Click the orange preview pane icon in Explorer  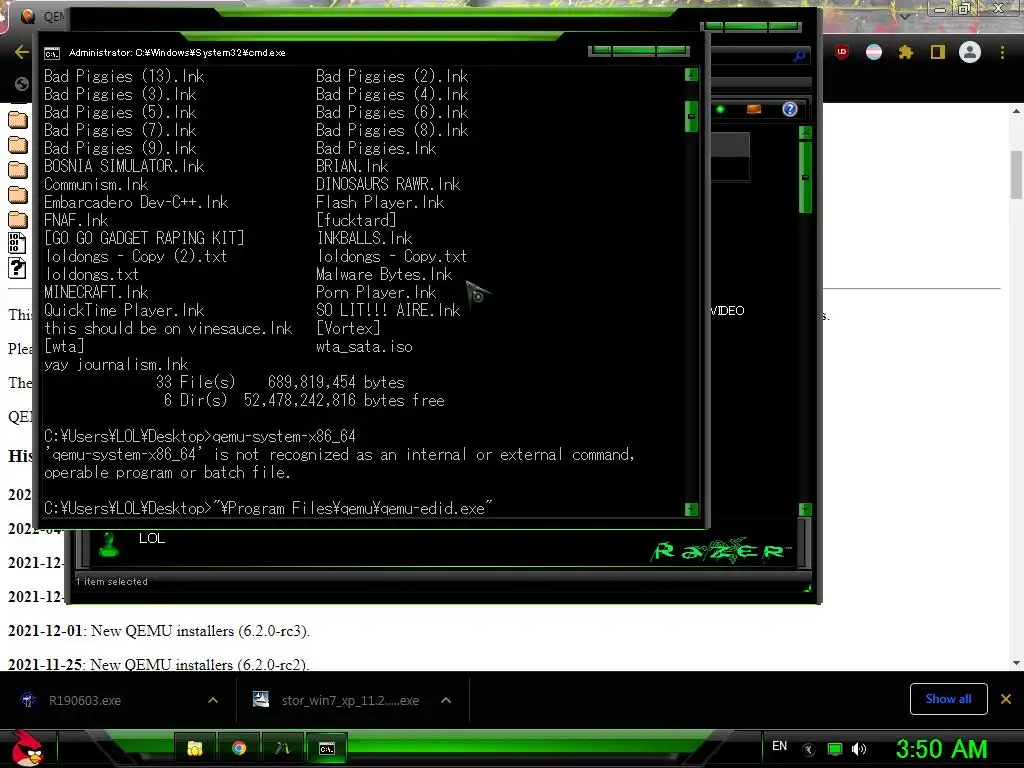click(754, 109)
